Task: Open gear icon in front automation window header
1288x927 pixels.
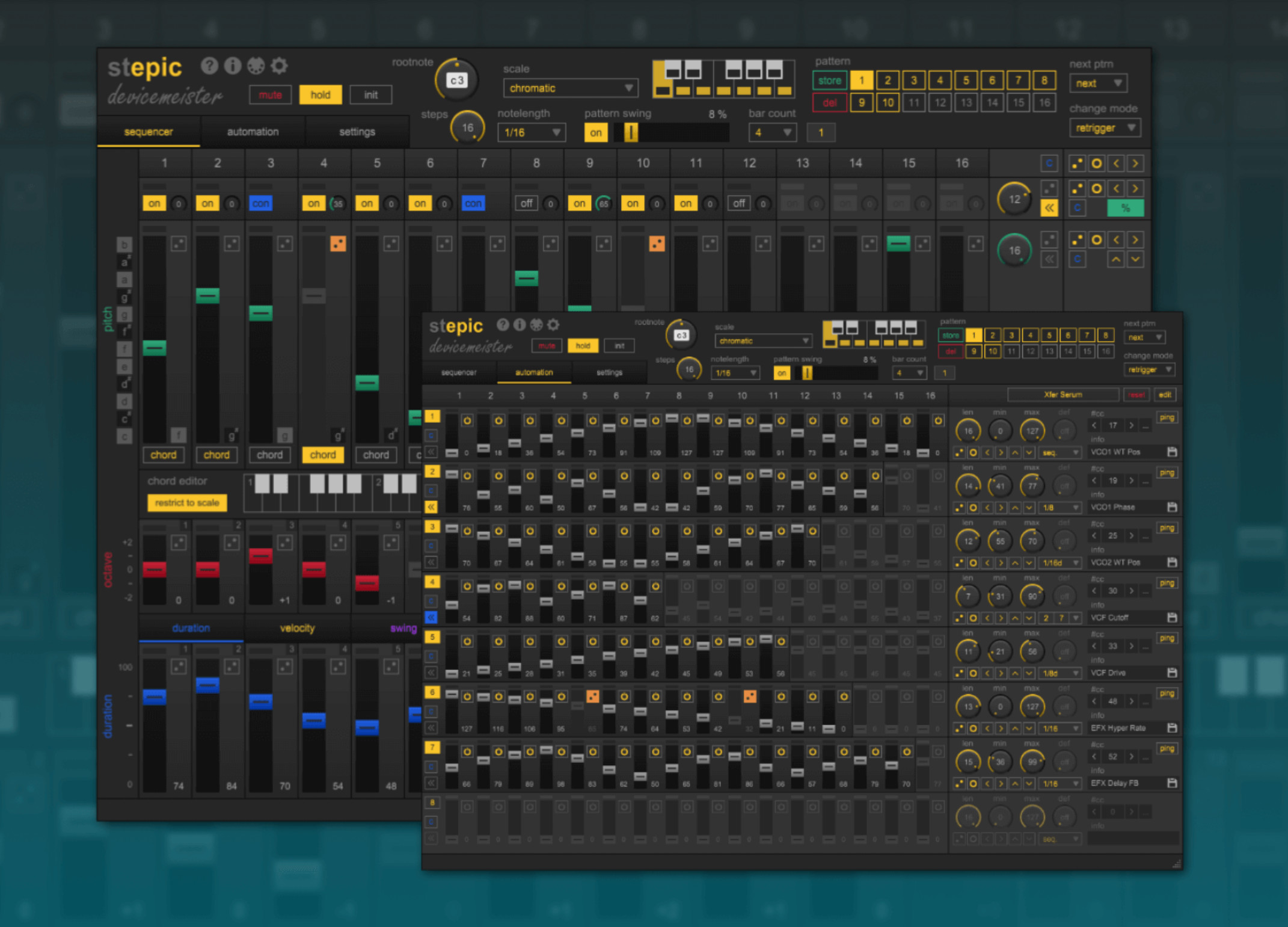Action: pyautogui.click(x=553, y=325)
